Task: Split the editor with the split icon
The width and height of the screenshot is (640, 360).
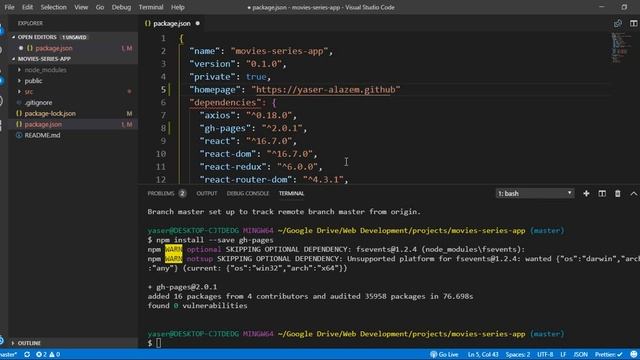Action: (x=633, y=24)
